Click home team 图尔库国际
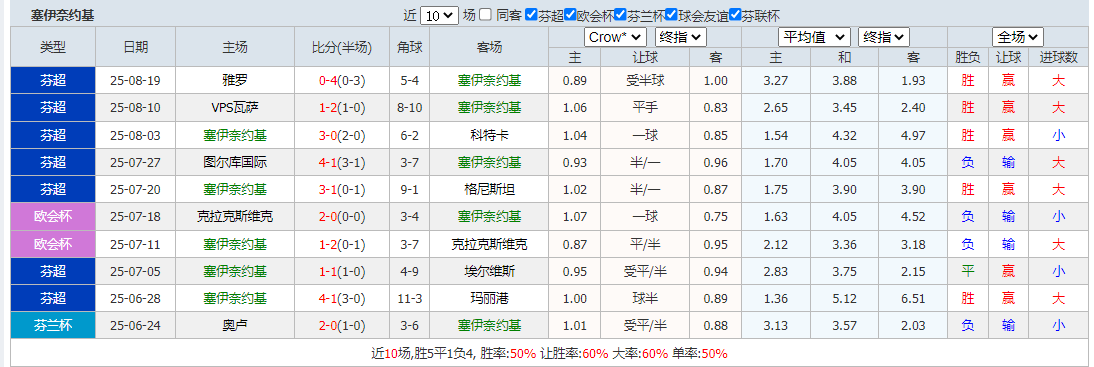Screen dimensions: 1094x367 234,163
